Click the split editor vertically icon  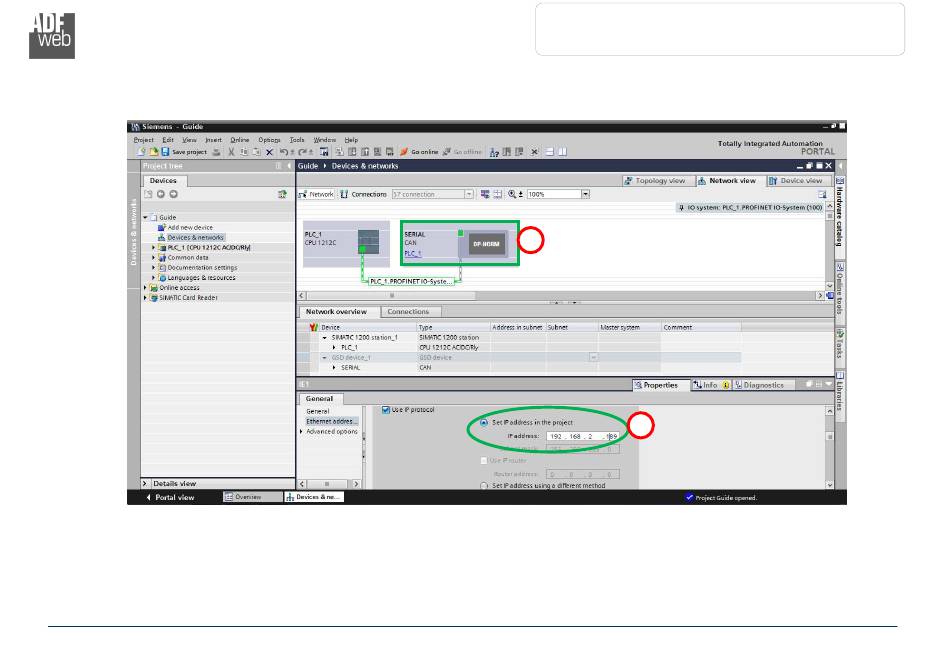[562, 151]
